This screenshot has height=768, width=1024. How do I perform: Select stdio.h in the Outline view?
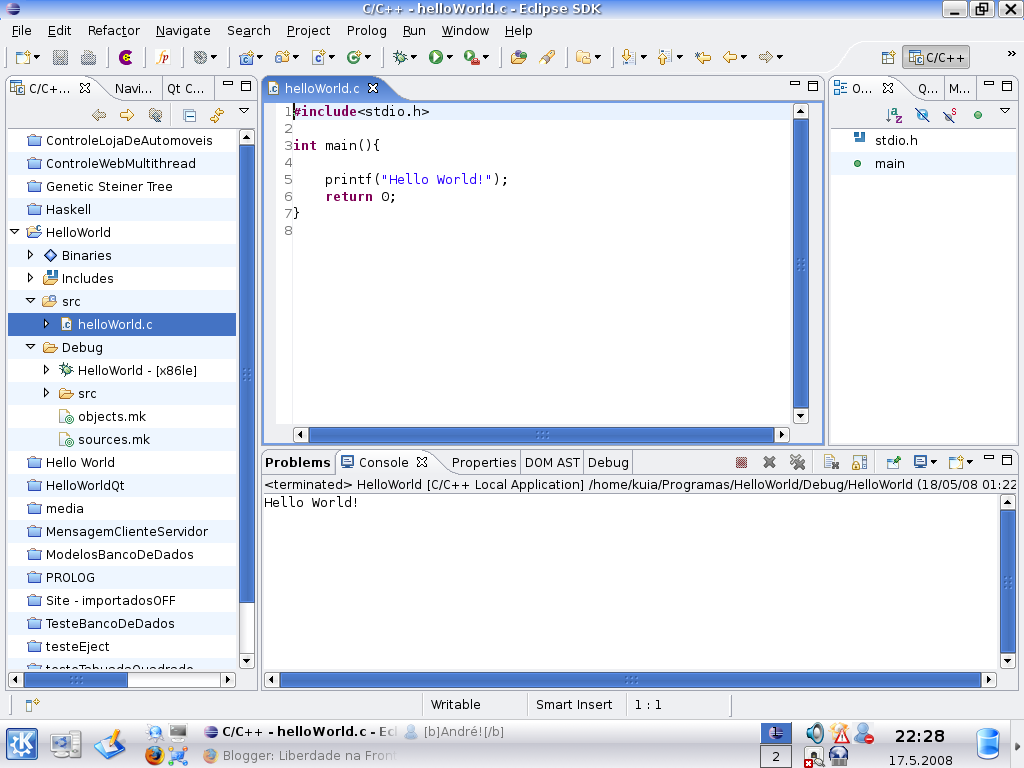coord(896,140)
